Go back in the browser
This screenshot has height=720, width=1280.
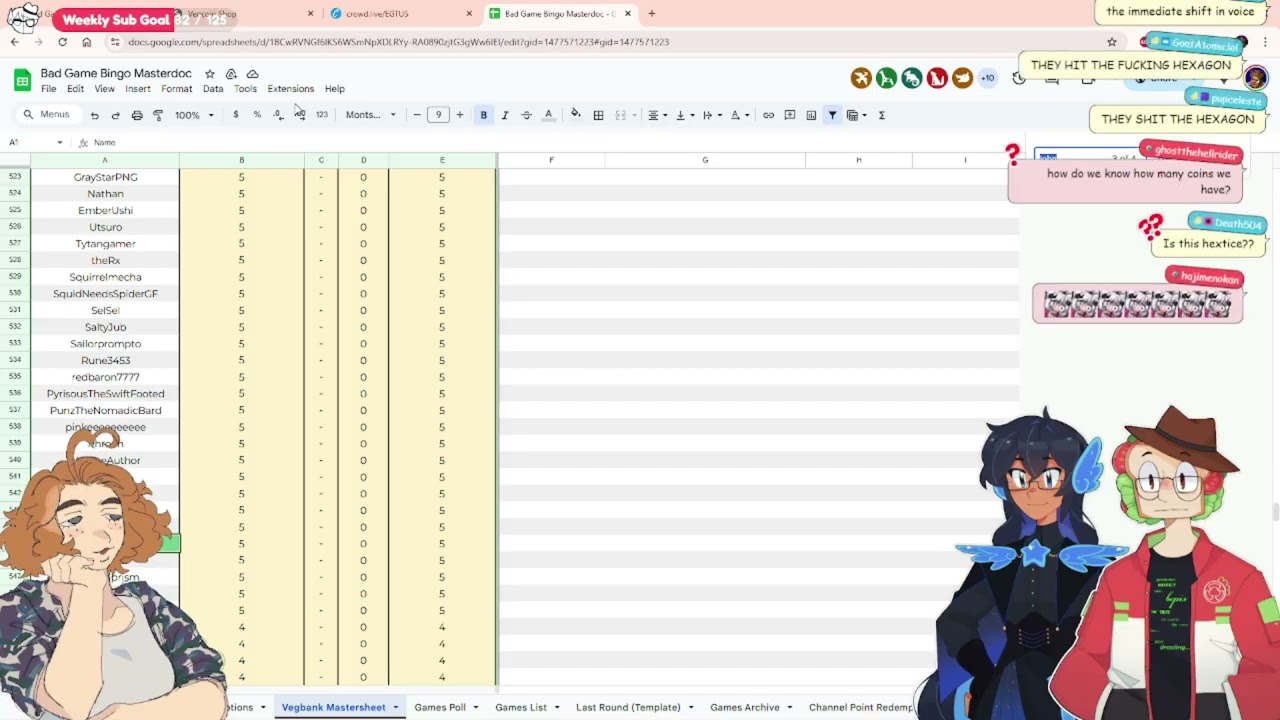[15, 42]
